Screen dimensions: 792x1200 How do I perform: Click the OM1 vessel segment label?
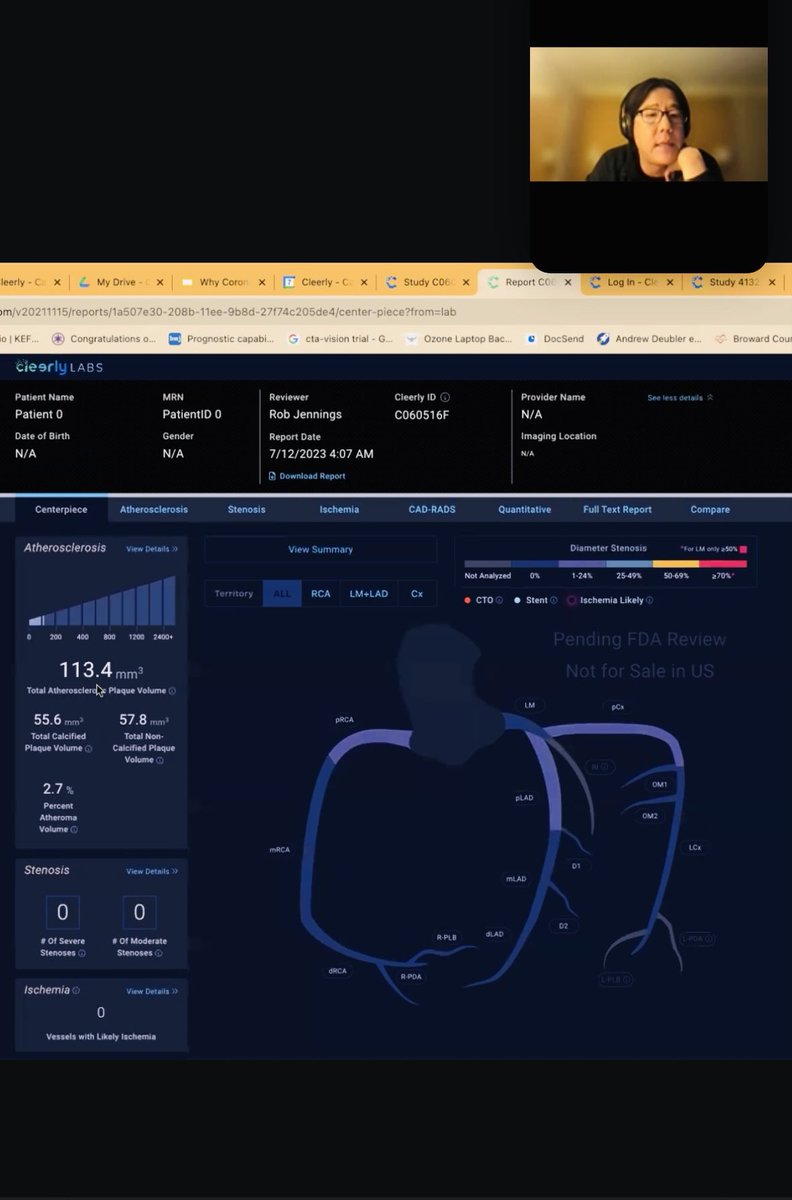click(x=660, y=785)
